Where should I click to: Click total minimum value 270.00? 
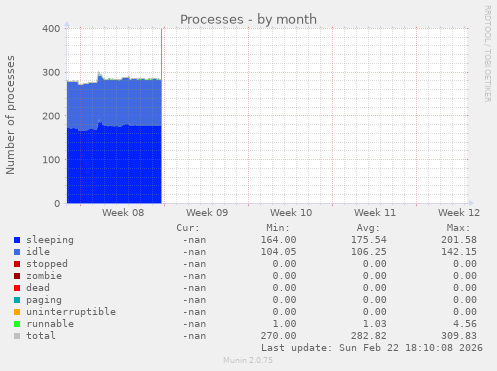click(278, 336)
